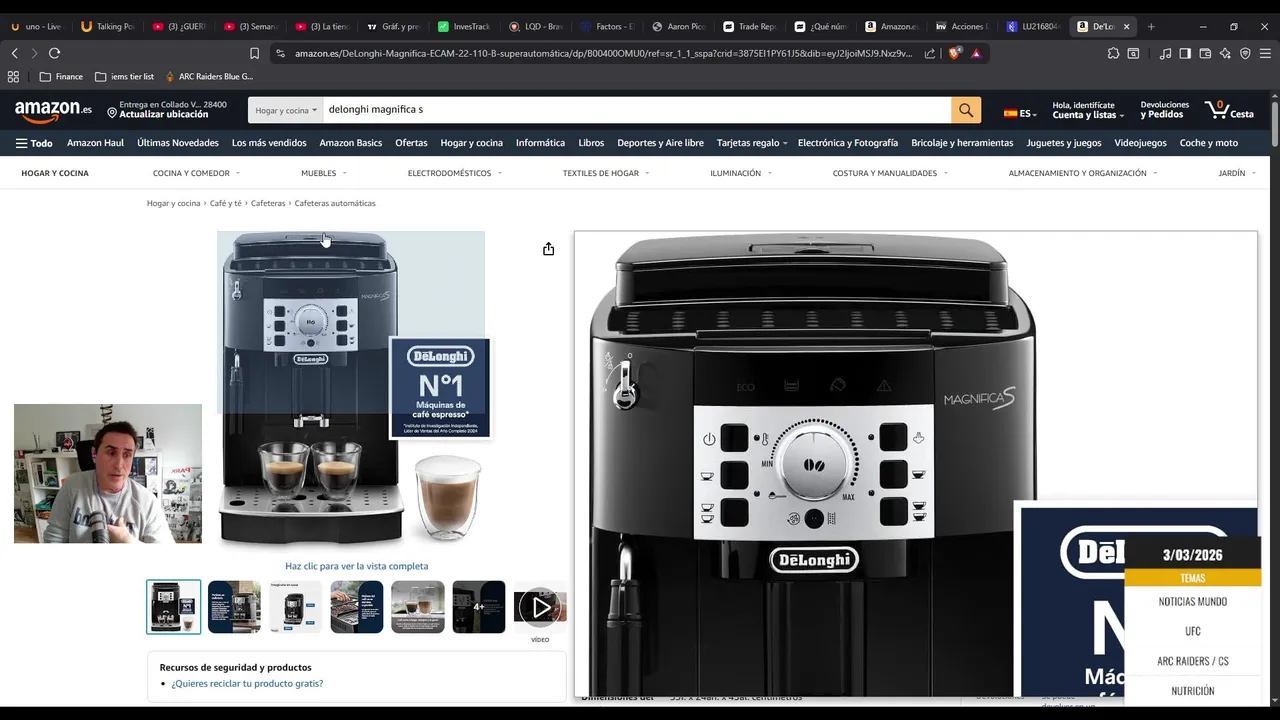This screenshot has height=720, width=1280.
Task: Toggle the browser sidebar panel icon
Action: (1185, 53)
